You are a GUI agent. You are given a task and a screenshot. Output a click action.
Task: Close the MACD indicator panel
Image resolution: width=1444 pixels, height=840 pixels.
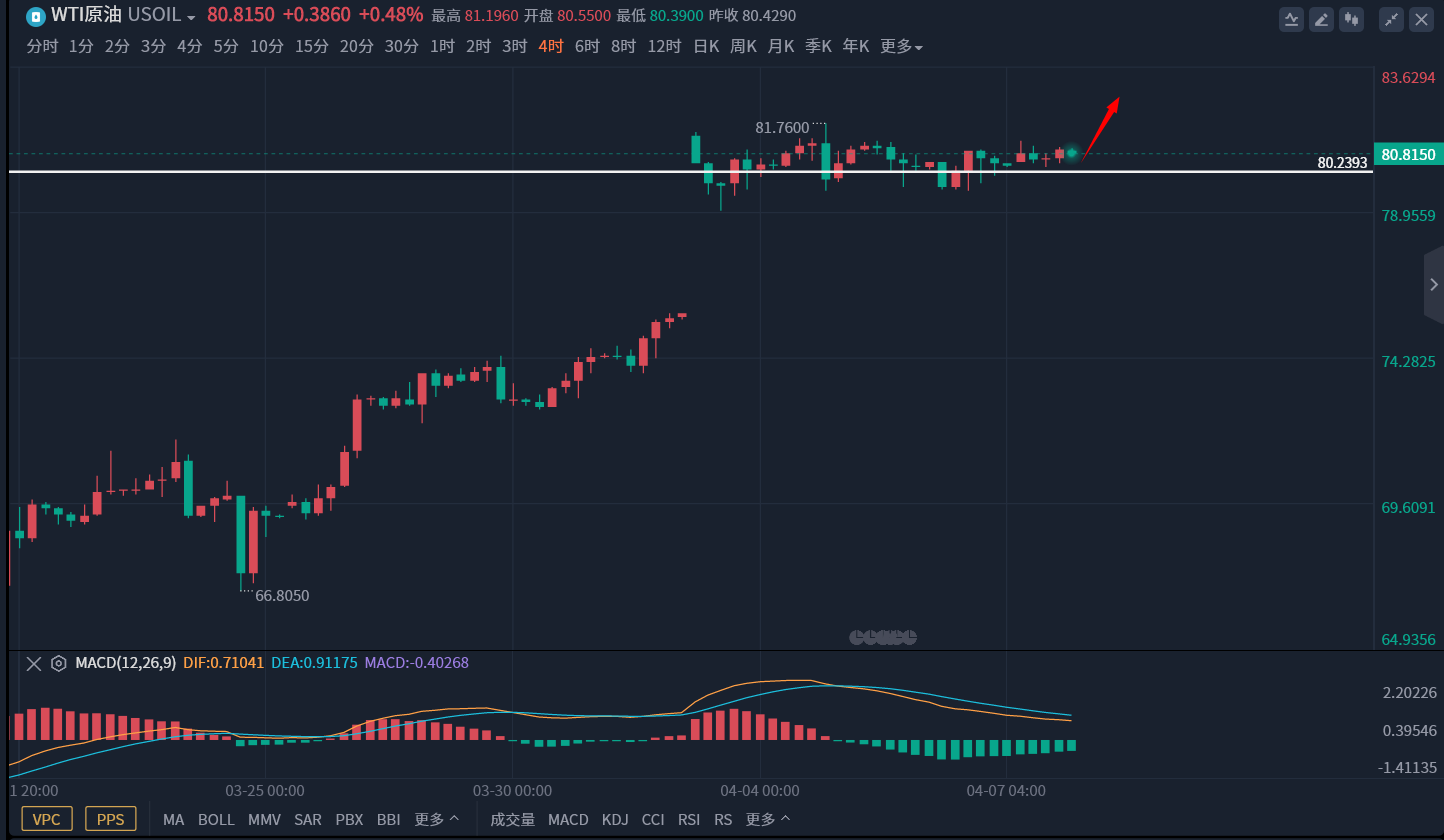click(34, 663)
